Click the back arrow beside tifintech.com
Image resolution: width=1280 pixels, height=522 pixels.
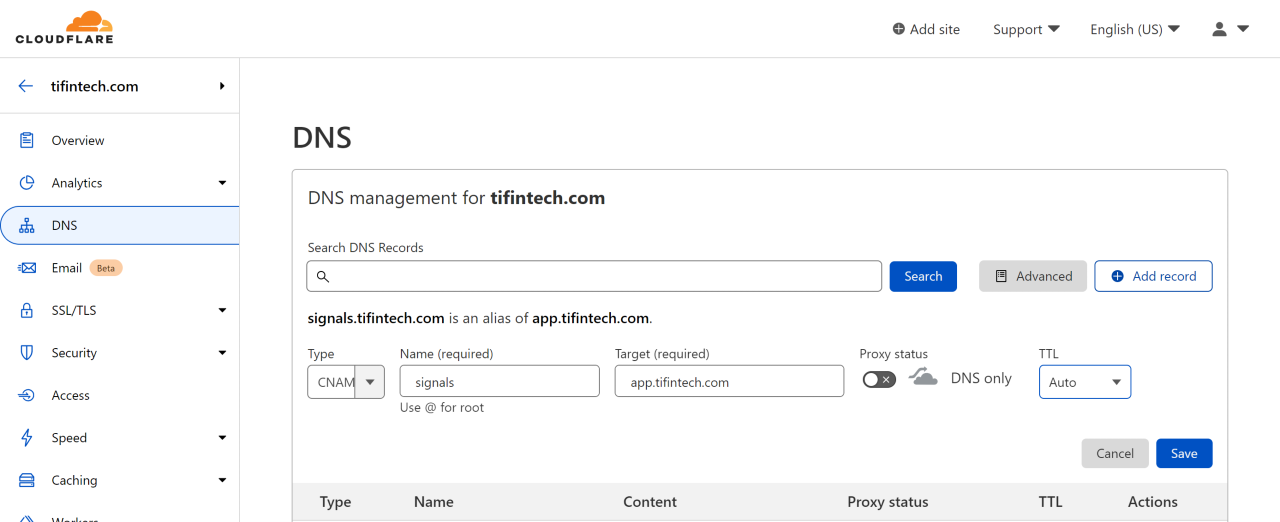26,86
